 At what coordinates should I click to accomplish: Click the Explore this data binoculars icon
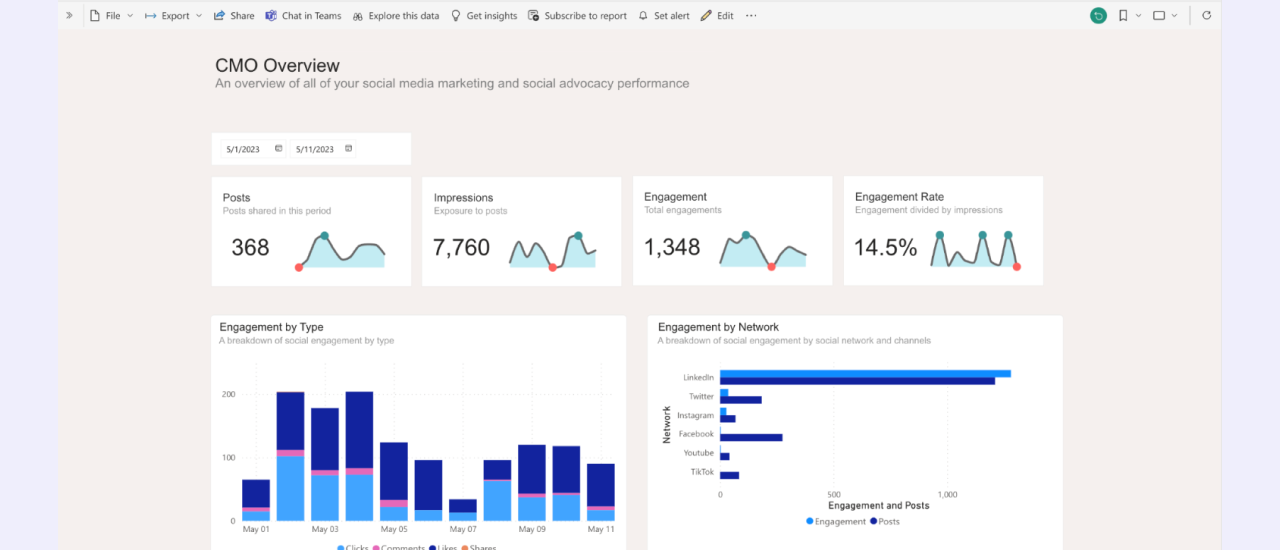pyautogui.click(x=357, y=16)
